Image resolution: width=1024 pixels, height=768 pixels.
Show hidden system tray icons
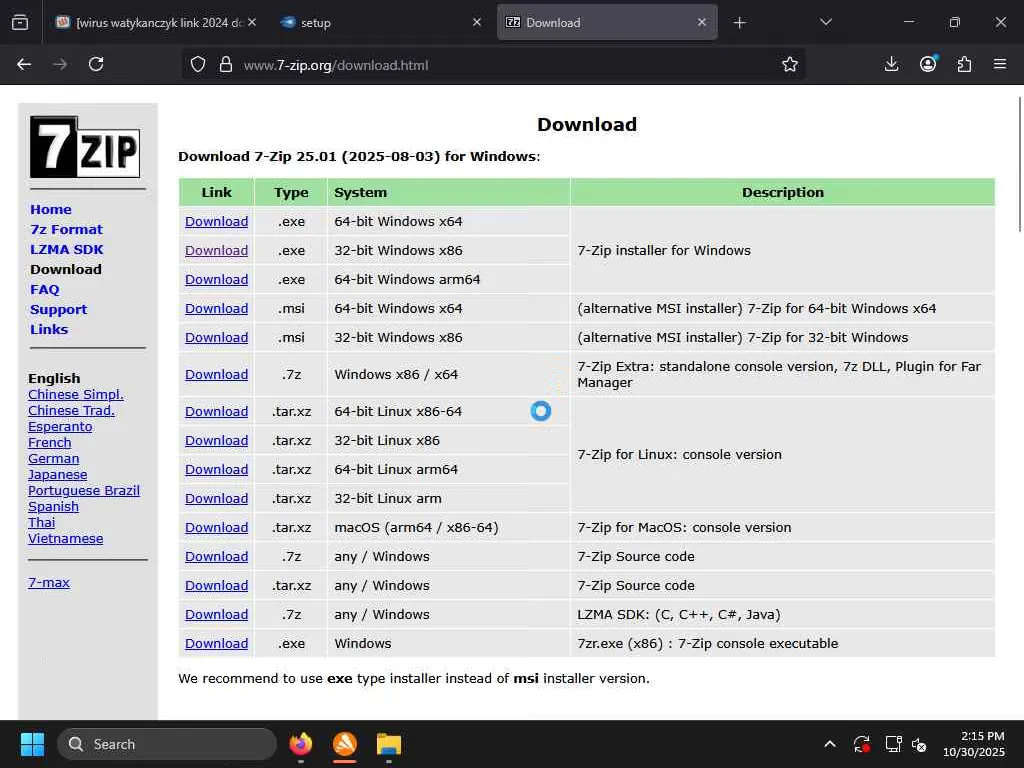click(830, 744)
